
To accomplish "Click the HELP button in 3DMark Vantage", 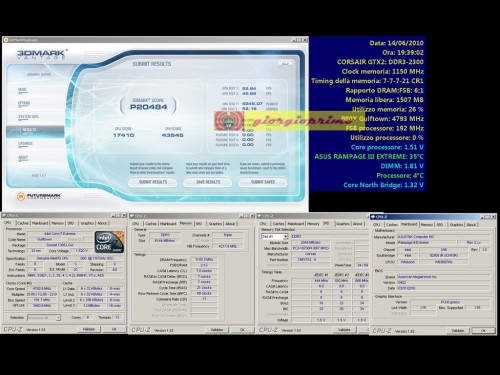I will (x=285, y=63).
